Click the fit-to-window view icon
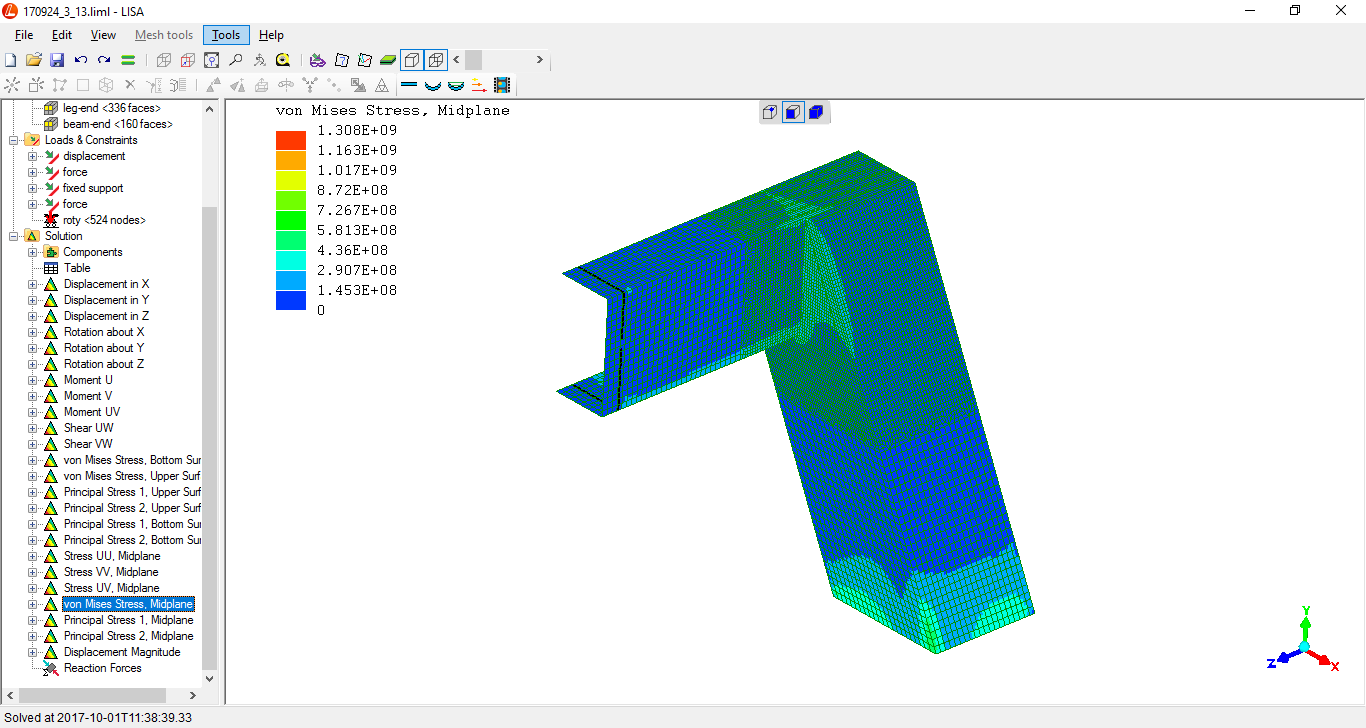Viewport: 1366px width, 728px height. tap(212, 60)
